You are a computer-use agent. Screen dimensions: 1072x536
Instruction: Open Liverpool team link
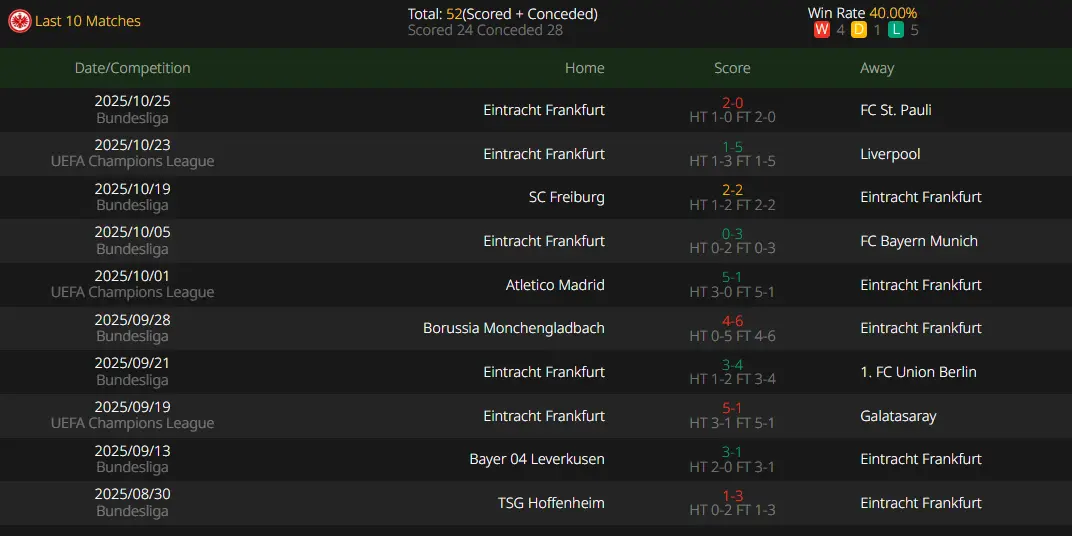pyautogui.click(x=890, y=154)
